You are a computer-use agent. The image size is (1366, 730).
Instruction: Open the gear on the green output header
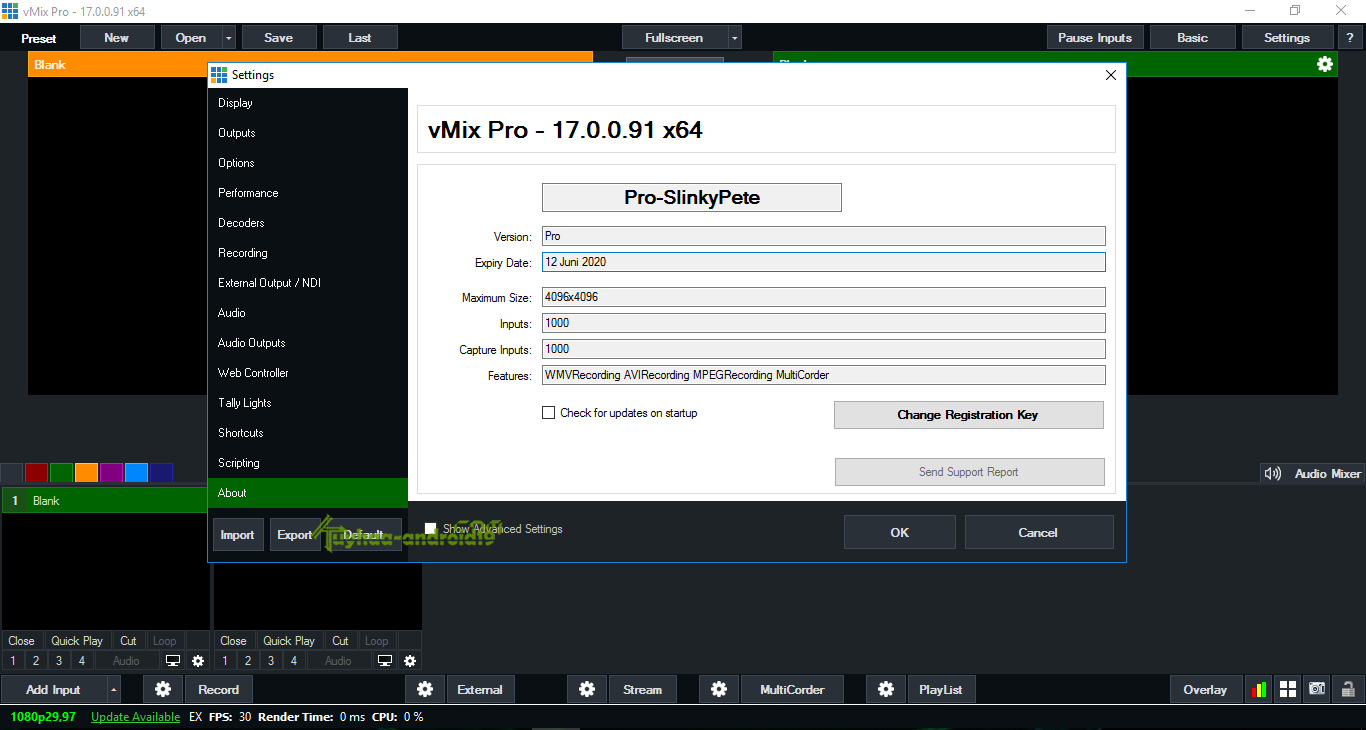point(1325,64)
